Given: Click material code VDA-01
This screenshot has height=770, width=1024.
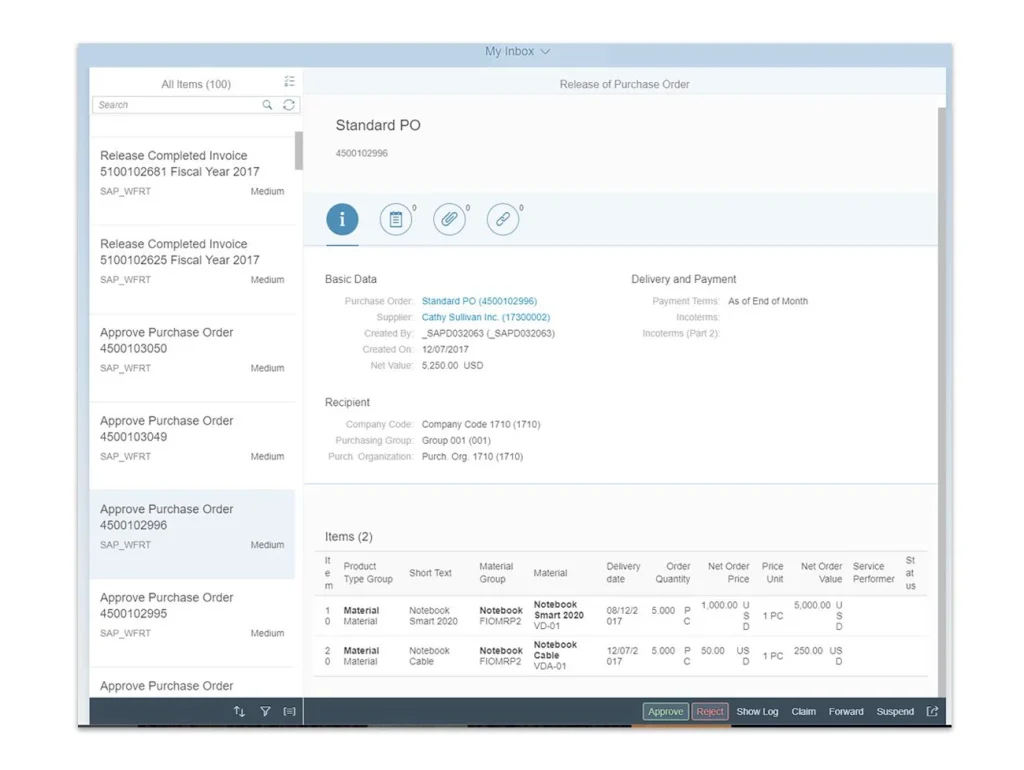Looking at the screenshot, I should [549, 666].
